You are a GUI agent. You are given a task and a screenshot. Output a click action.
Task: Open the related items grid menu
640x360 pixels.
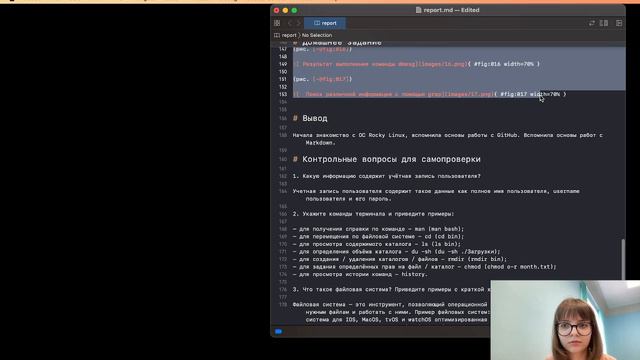pyautogui.click(x=277, y=23)
